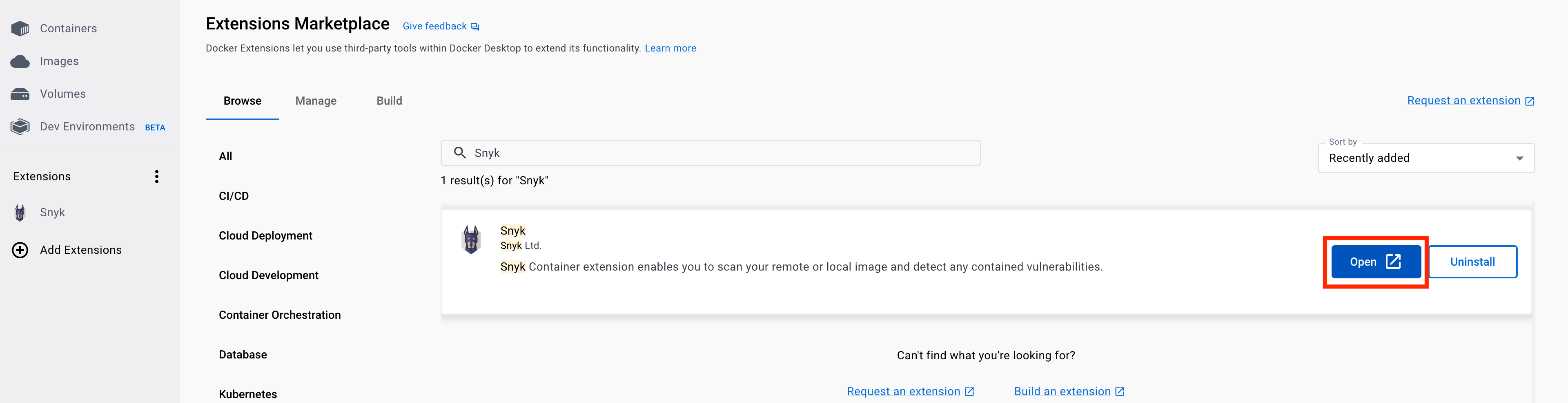Click the Images cloud icon
The height and width of the screenshot is (403, 1568).
pyautogui.click(x=20, y=62)
